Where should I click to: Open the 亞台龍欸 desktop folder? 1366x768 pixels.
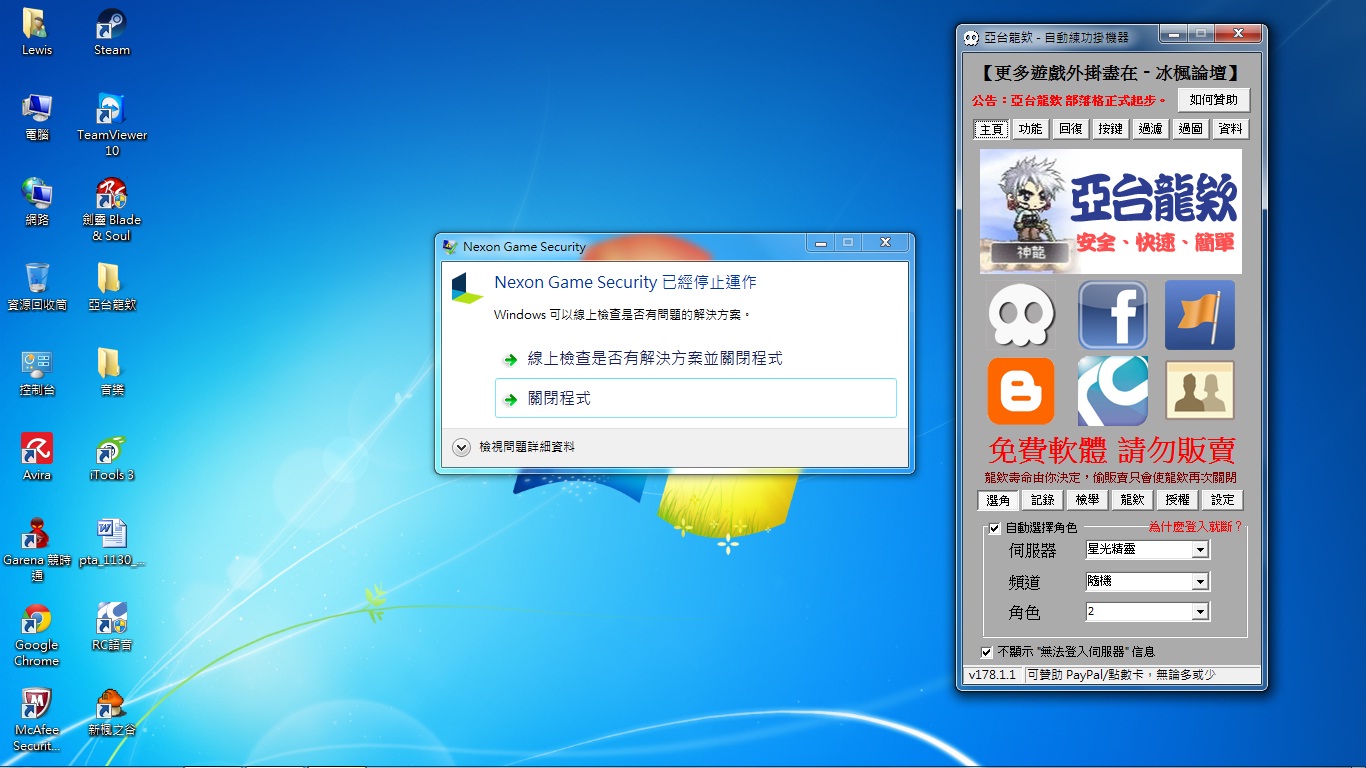click(x=112, y=287)
